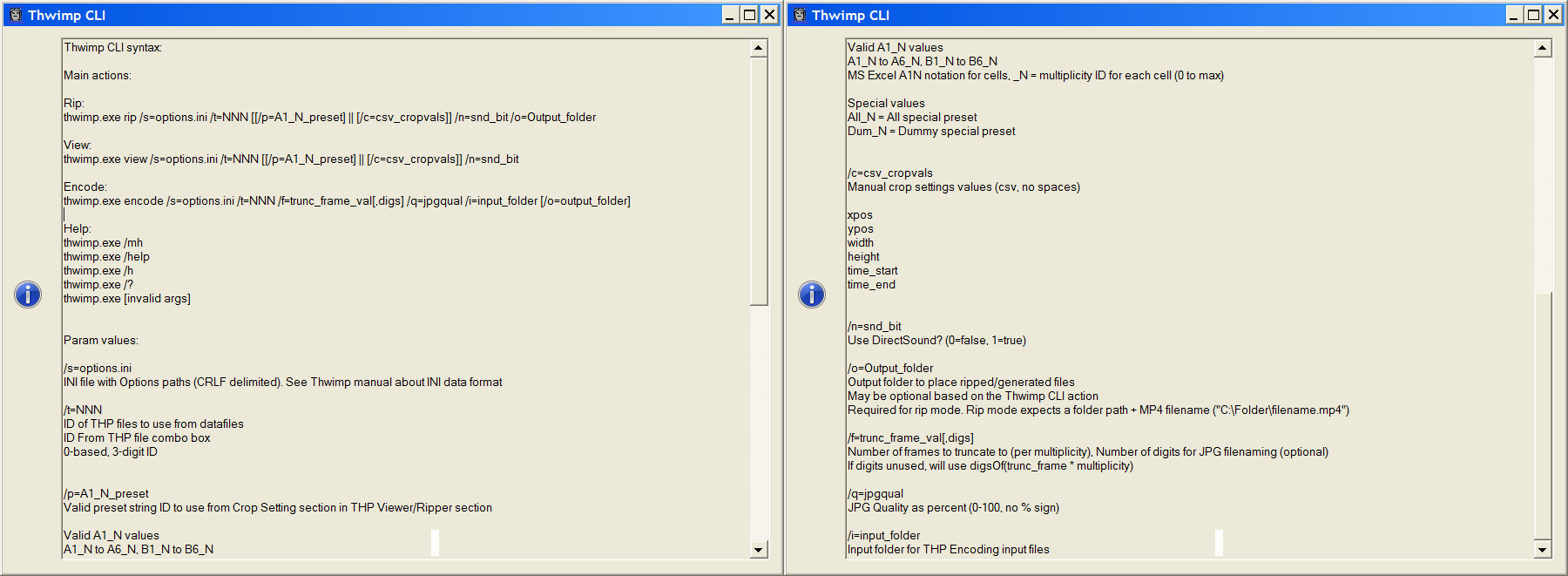Click the "/s=options.ini" parameter line

98,369
